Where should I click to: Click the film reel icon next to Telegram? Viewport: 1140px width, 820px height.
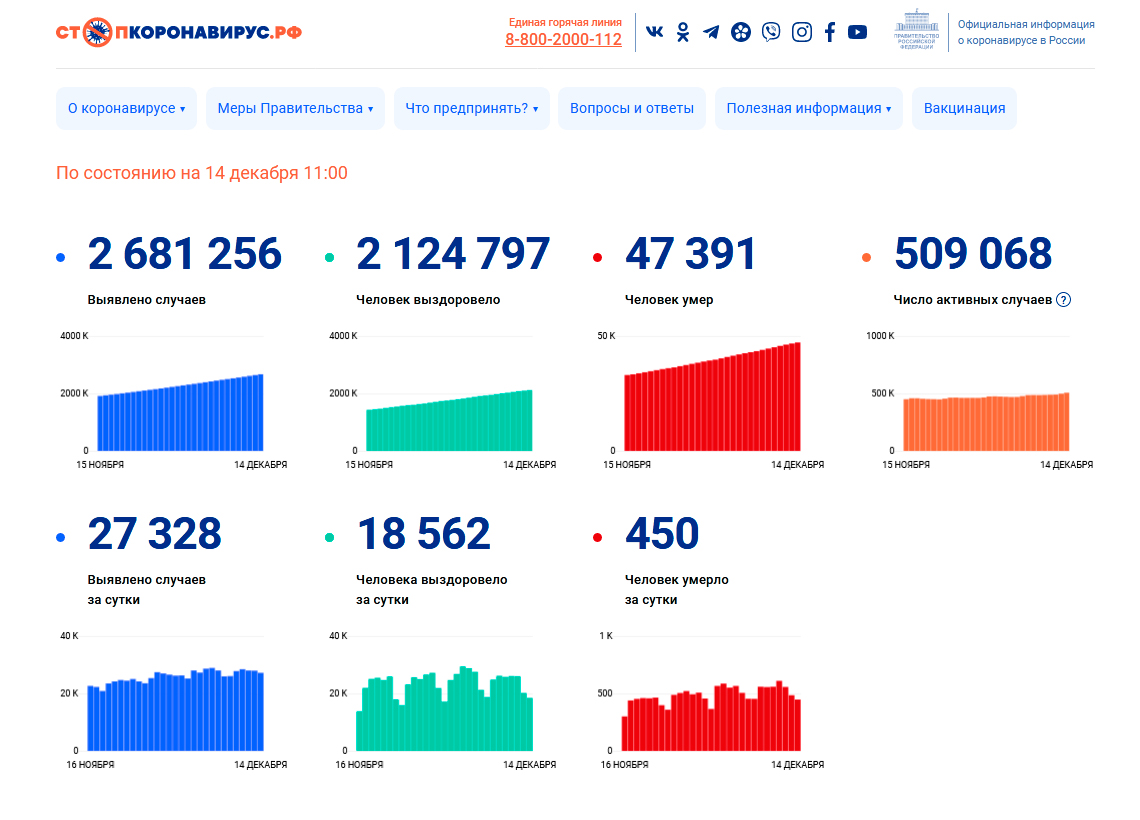(x=740, y=32)
